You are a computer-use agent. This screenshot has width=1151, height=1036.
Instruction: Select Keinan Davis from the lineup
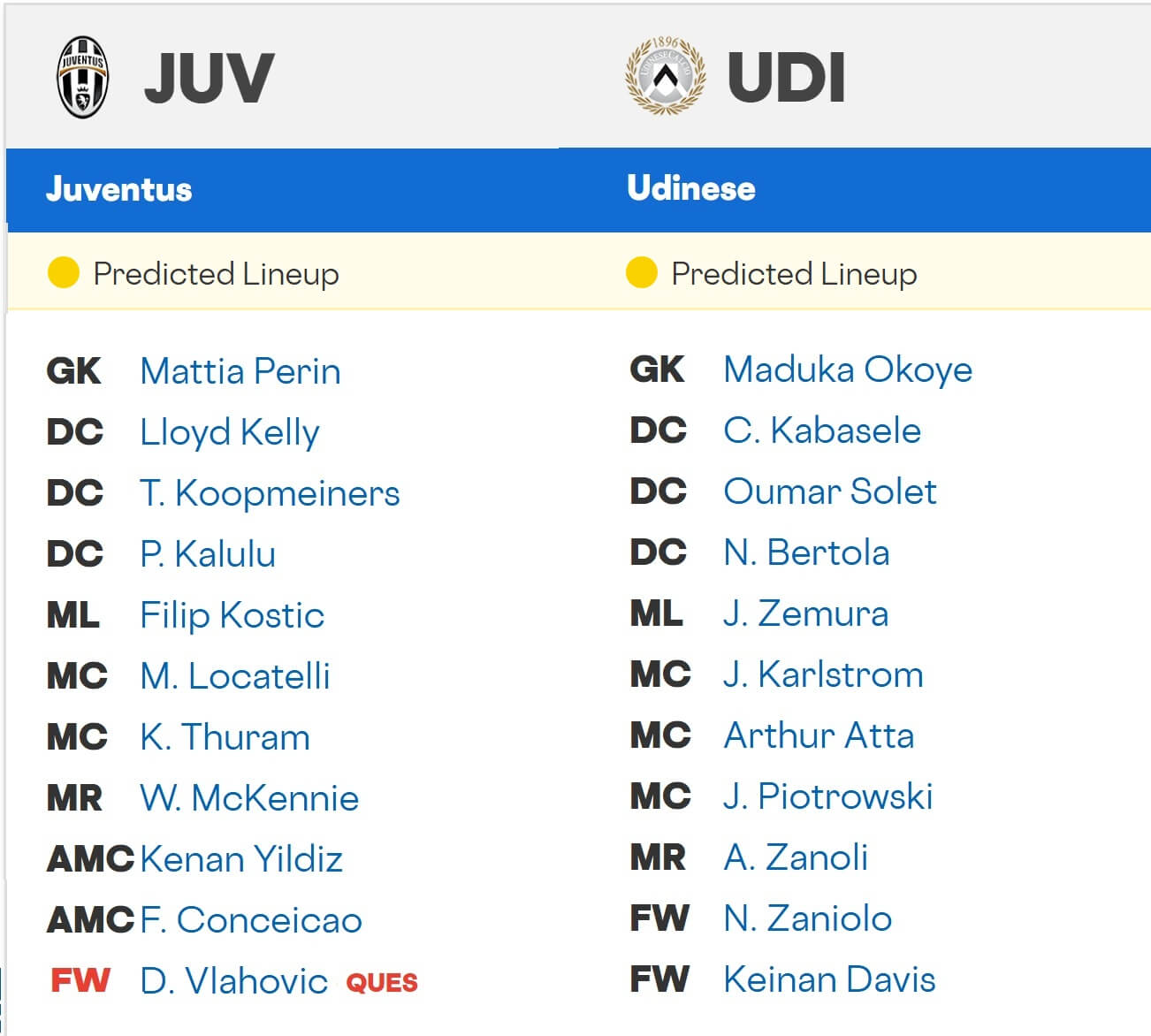click(828, 979)
